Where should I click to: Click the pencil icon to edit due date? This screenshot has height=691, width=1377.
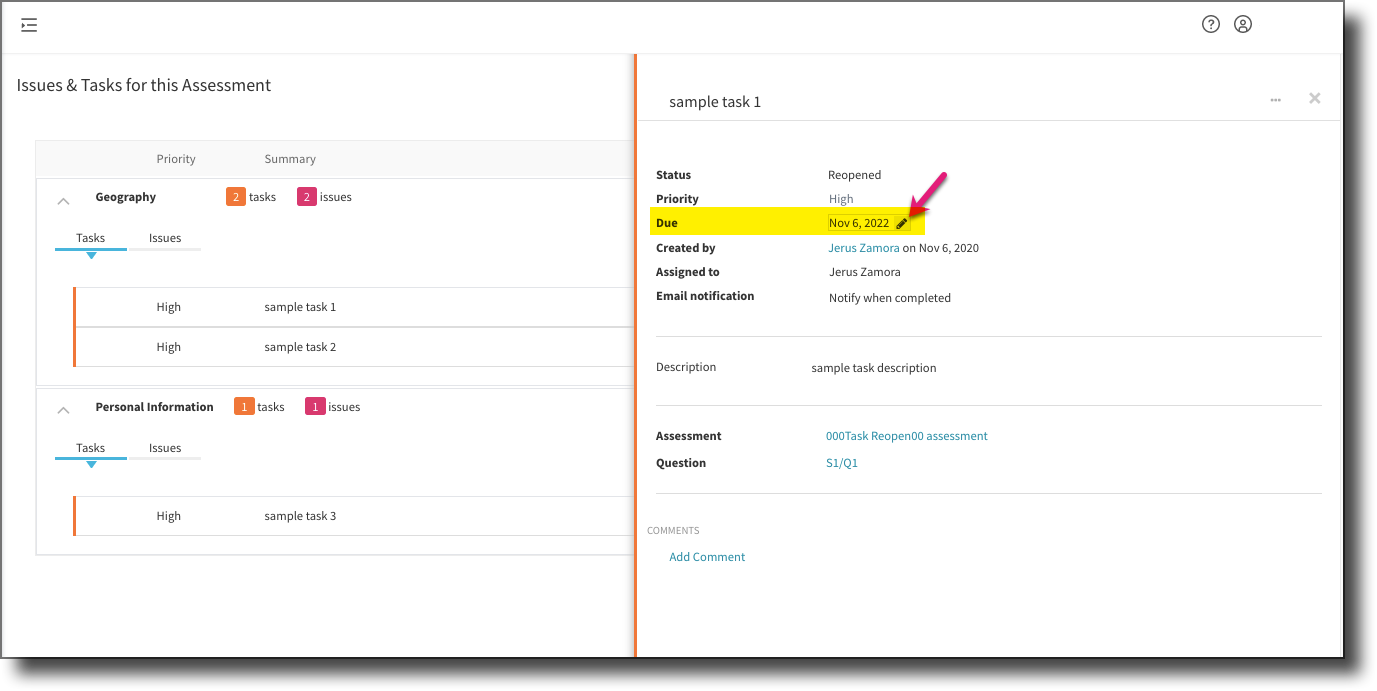point(901,224)
